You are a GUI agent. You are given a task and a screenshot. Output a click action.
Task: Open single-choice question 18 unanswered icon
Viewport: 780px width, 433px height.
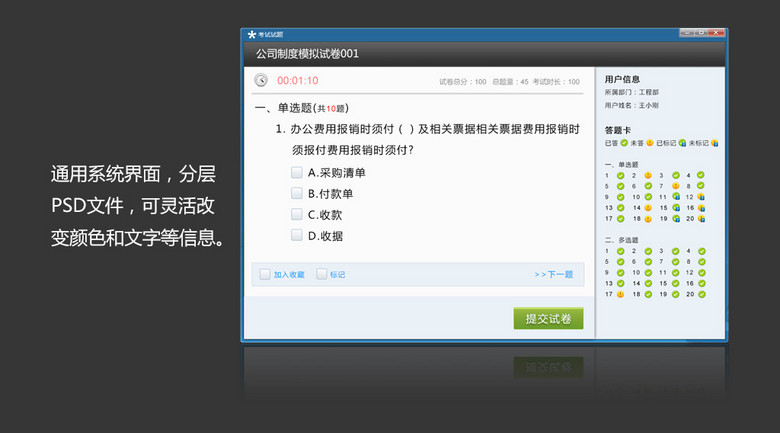tap(648, 219)
